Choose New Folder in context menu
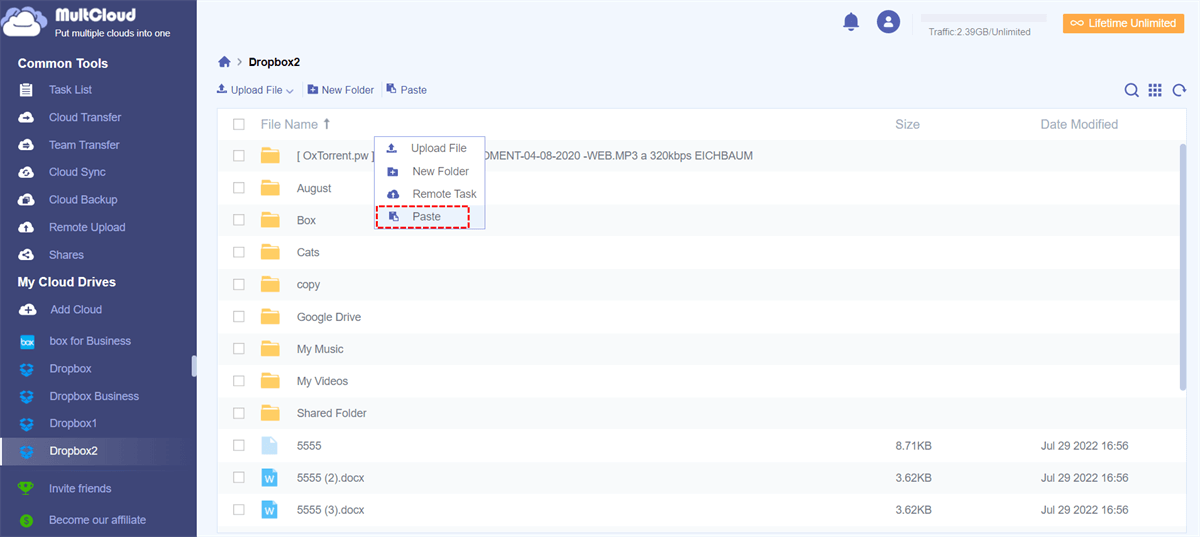 (x=429, y=171)
